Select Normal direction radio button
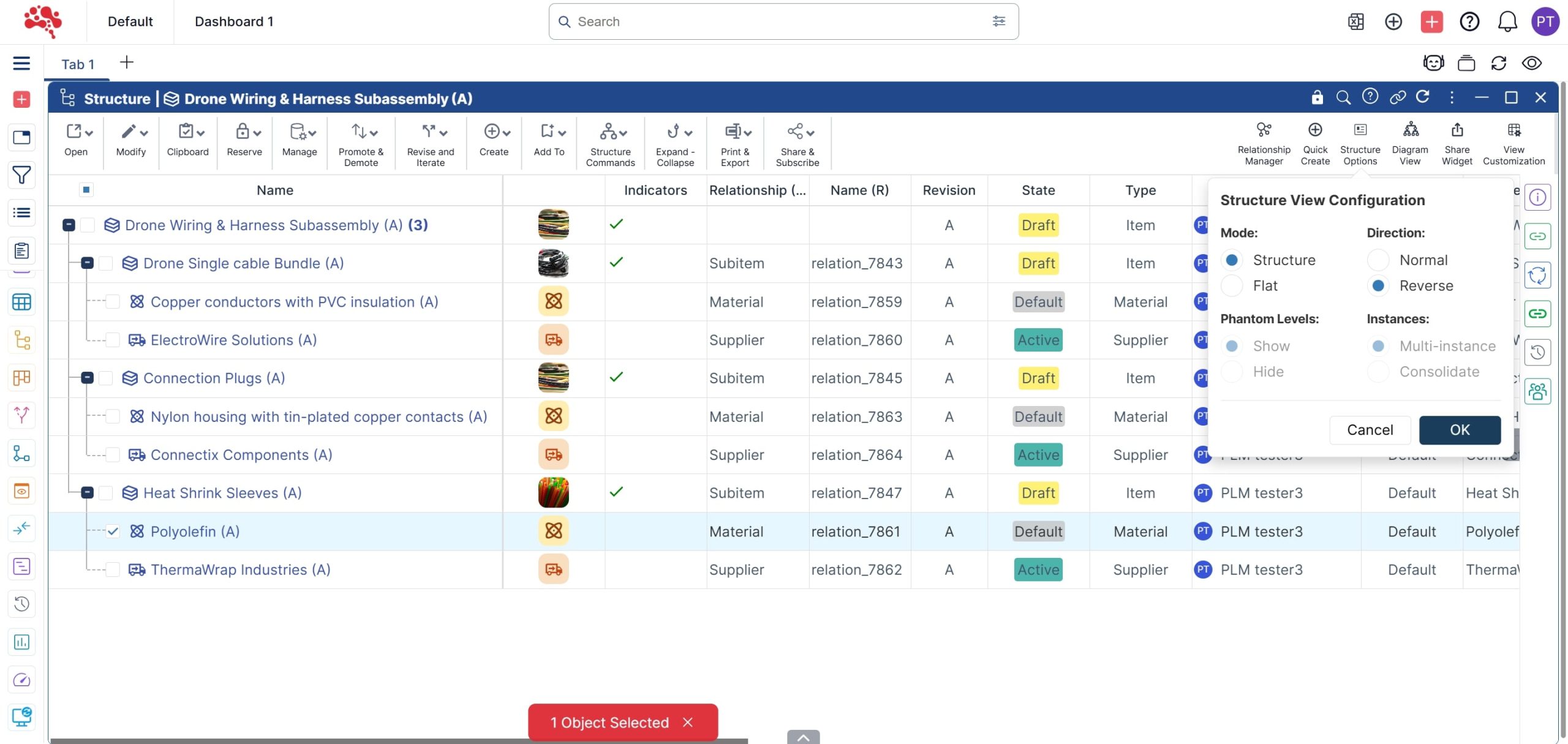Screen dimensions: 1568x744 coord(1378,260)
